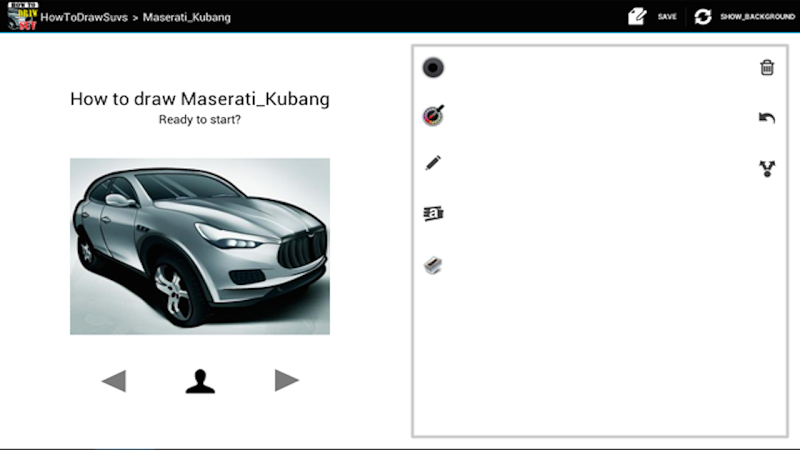Image resolution: width=800 pixels, height=450 pixels.
Task: Click the refresh background icon
Action: 703,17
